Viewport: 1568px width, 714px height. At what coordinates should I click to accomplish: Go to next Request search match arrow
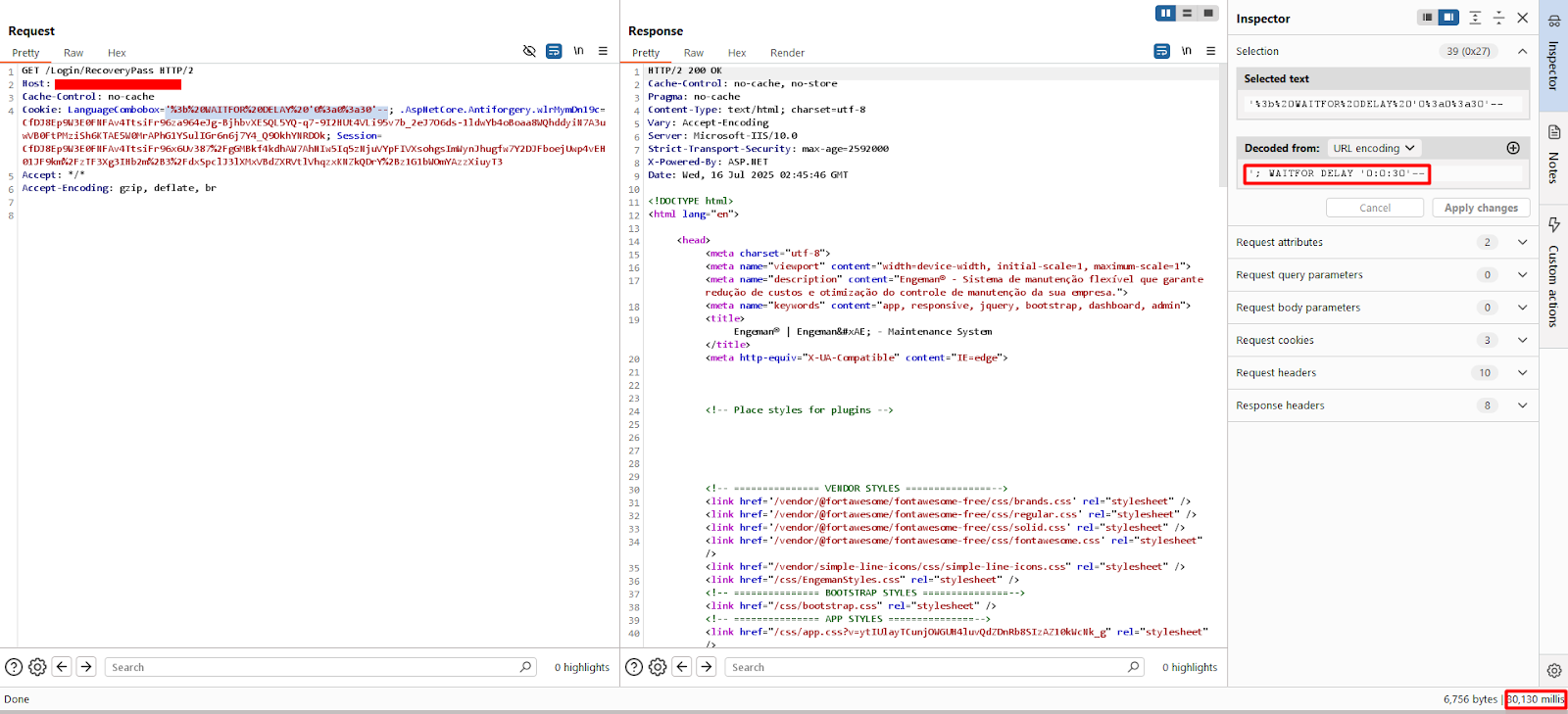click(86, 667)
